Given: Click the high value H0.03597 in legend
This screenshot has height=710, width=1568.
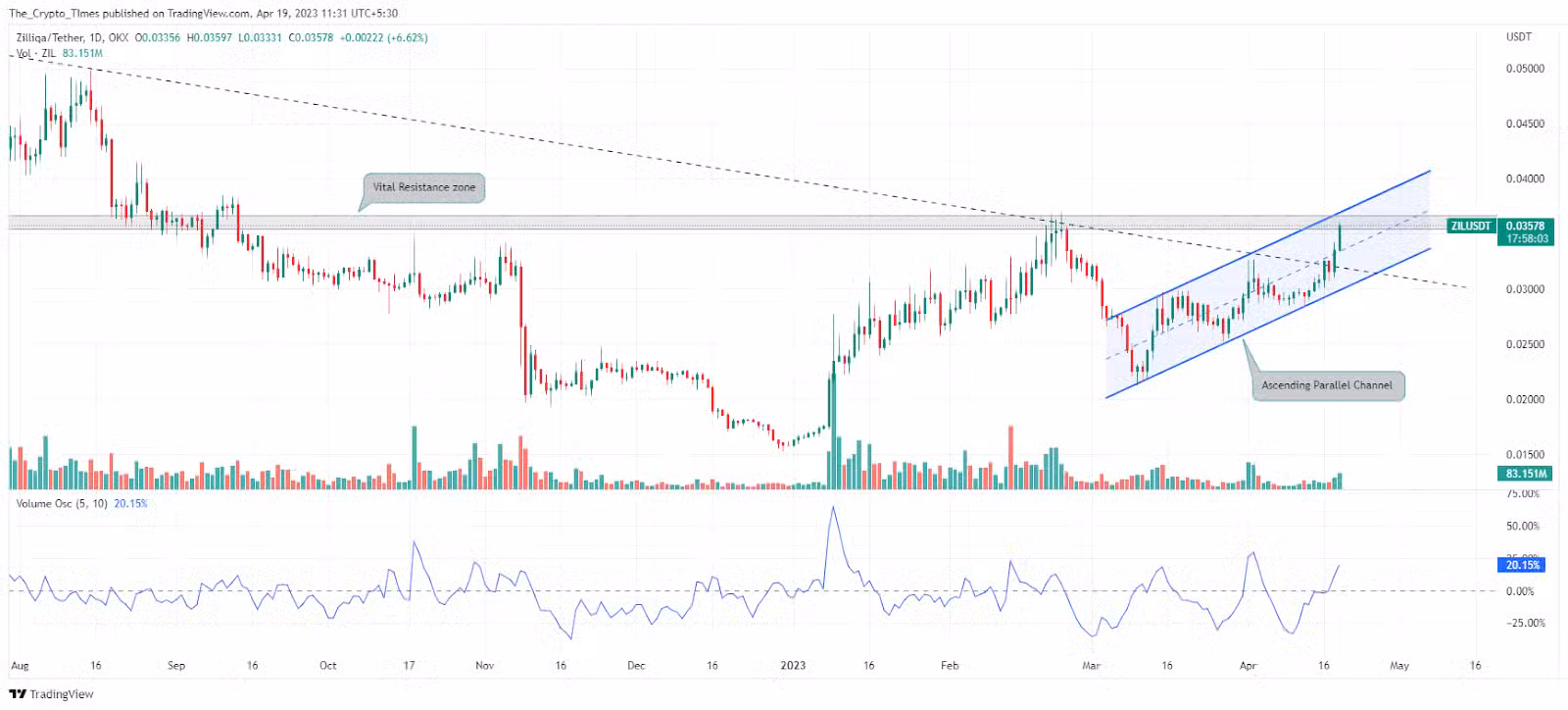Looking at the screenshot, I should (x=209, y=38).
